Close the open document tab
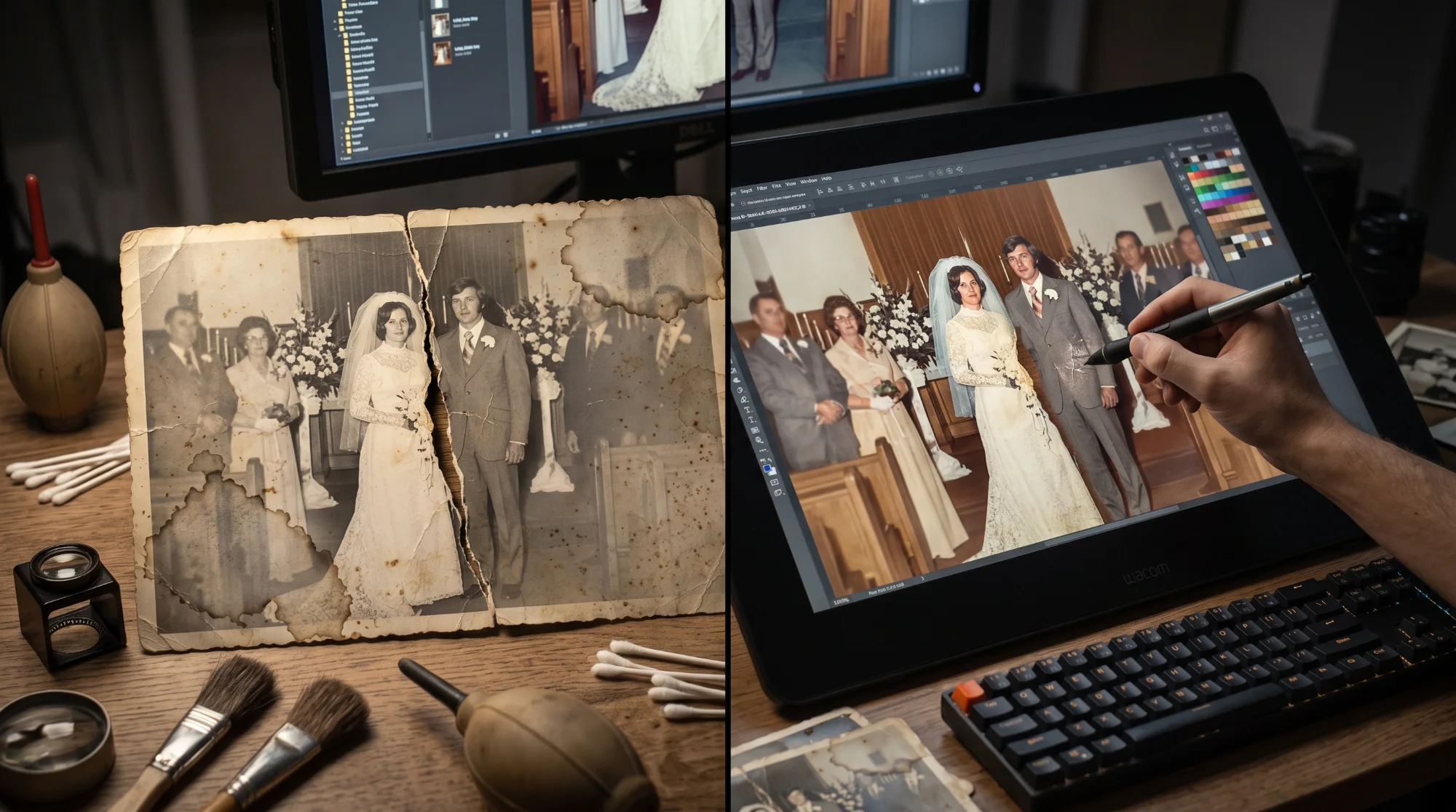The image size is (1456, 812). click(x=810, y=205)
